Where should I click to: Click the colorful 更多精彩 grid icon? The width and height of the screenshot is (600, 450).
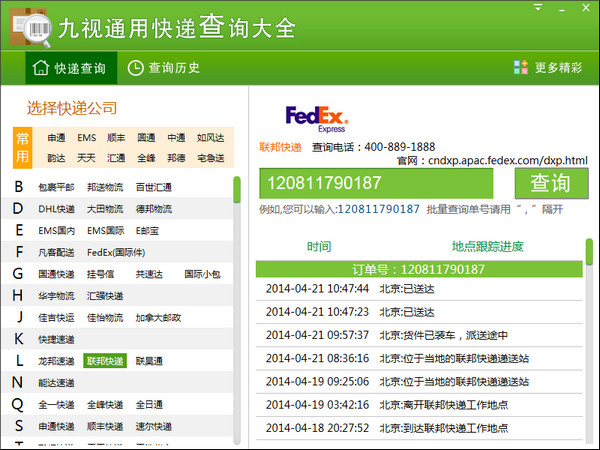520,67
